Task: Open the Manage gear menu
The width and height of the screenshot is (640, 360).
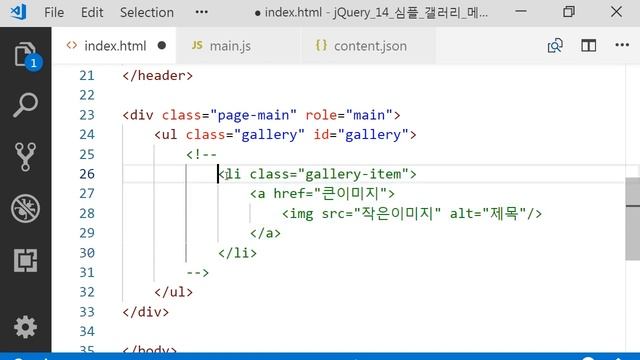Action: 25,327
